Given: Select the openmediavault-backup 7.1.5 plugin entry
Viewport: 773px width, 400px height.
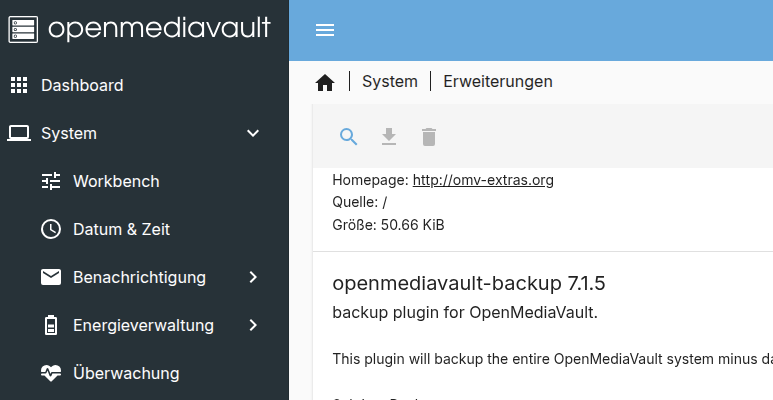Looking at the screenshot, I should point(468,284).
